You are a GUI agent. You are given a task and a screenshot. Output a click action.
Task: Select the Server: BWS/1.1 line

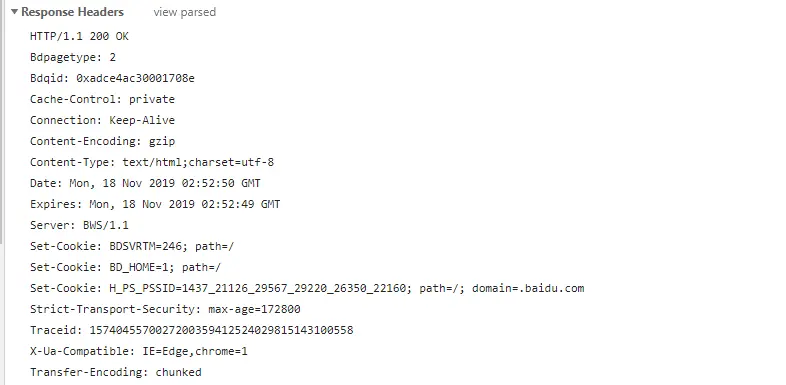(x=79, y=226)
